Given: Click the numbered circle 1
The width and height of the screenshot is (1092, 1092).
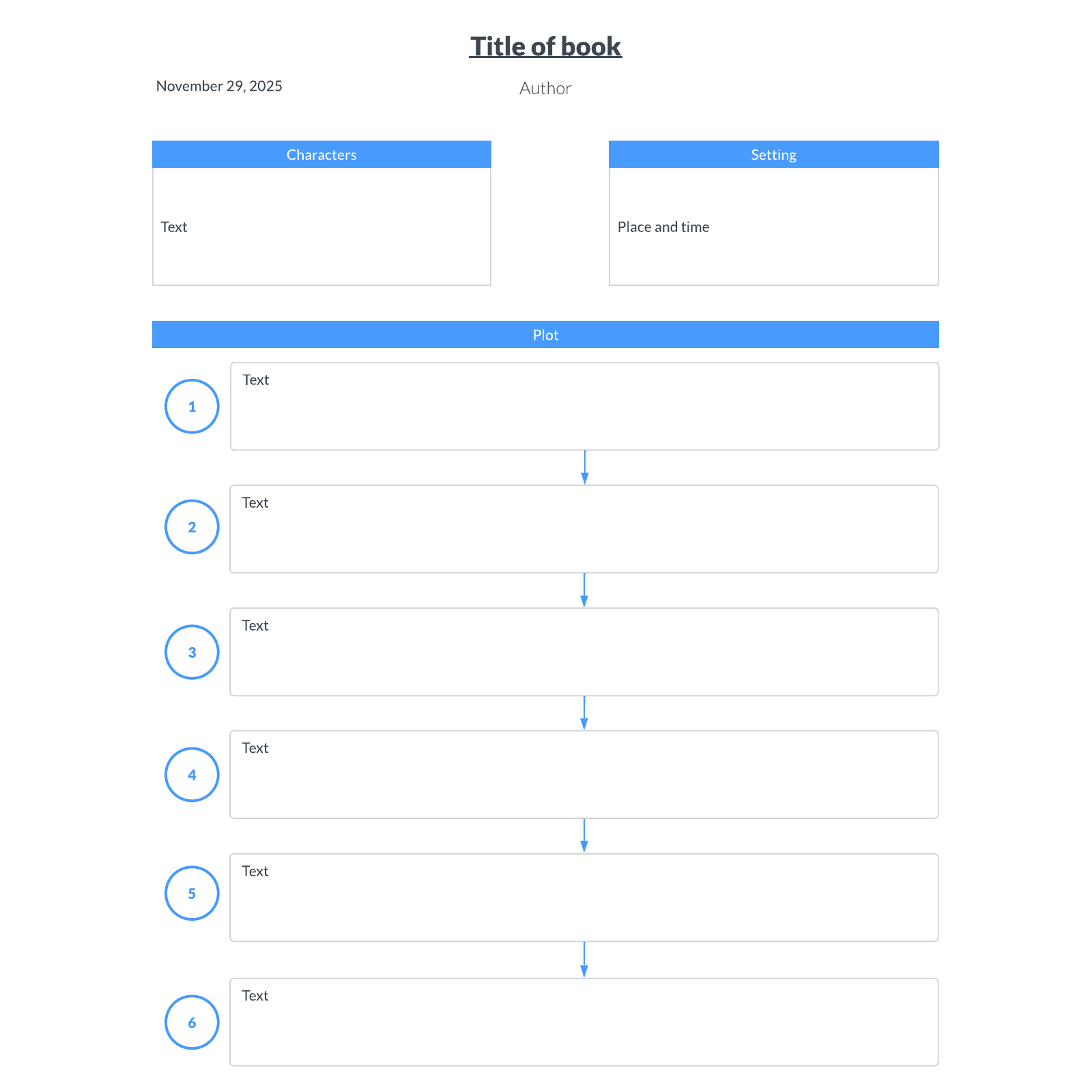Looking at the screenshot, I should (192, 406).
